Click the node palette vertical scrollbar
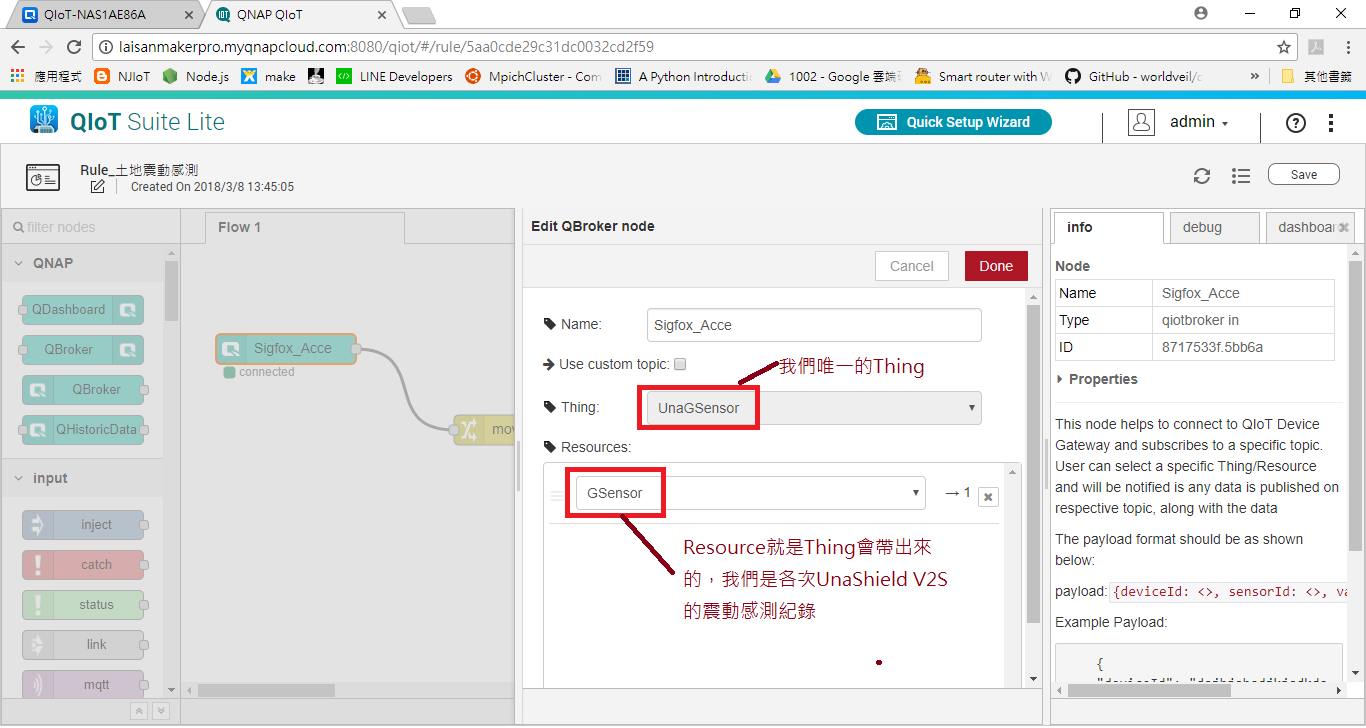Screen dimensions: 1366x728 (x=172, y=290)
